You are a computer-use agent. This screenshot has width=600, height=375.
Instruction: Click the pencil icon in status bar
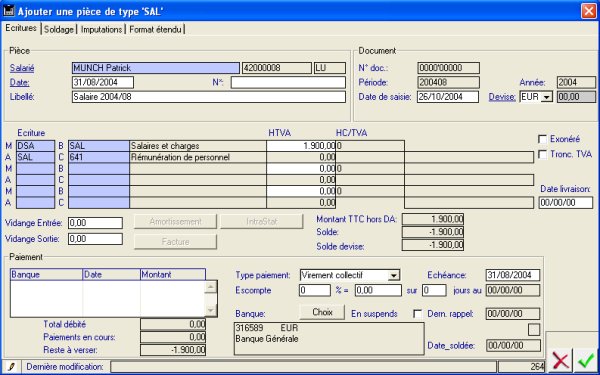tap(11, 367)
